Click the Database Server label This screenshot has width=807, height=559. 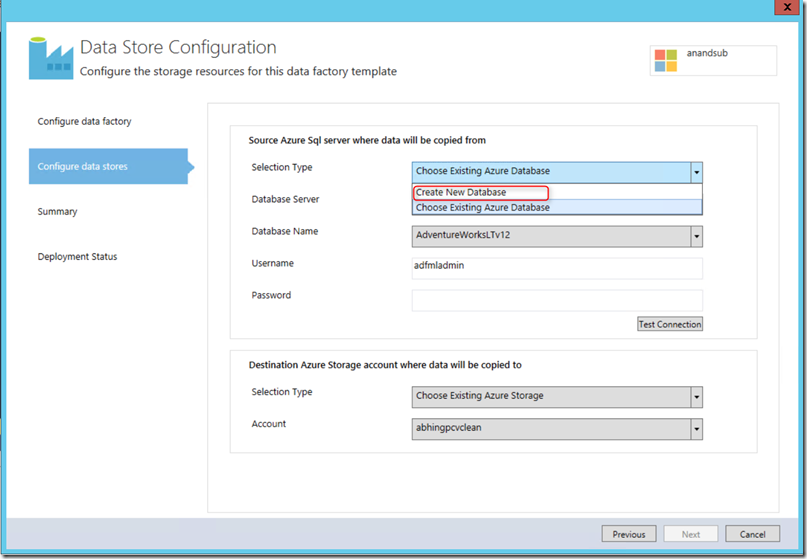[285, 199]
